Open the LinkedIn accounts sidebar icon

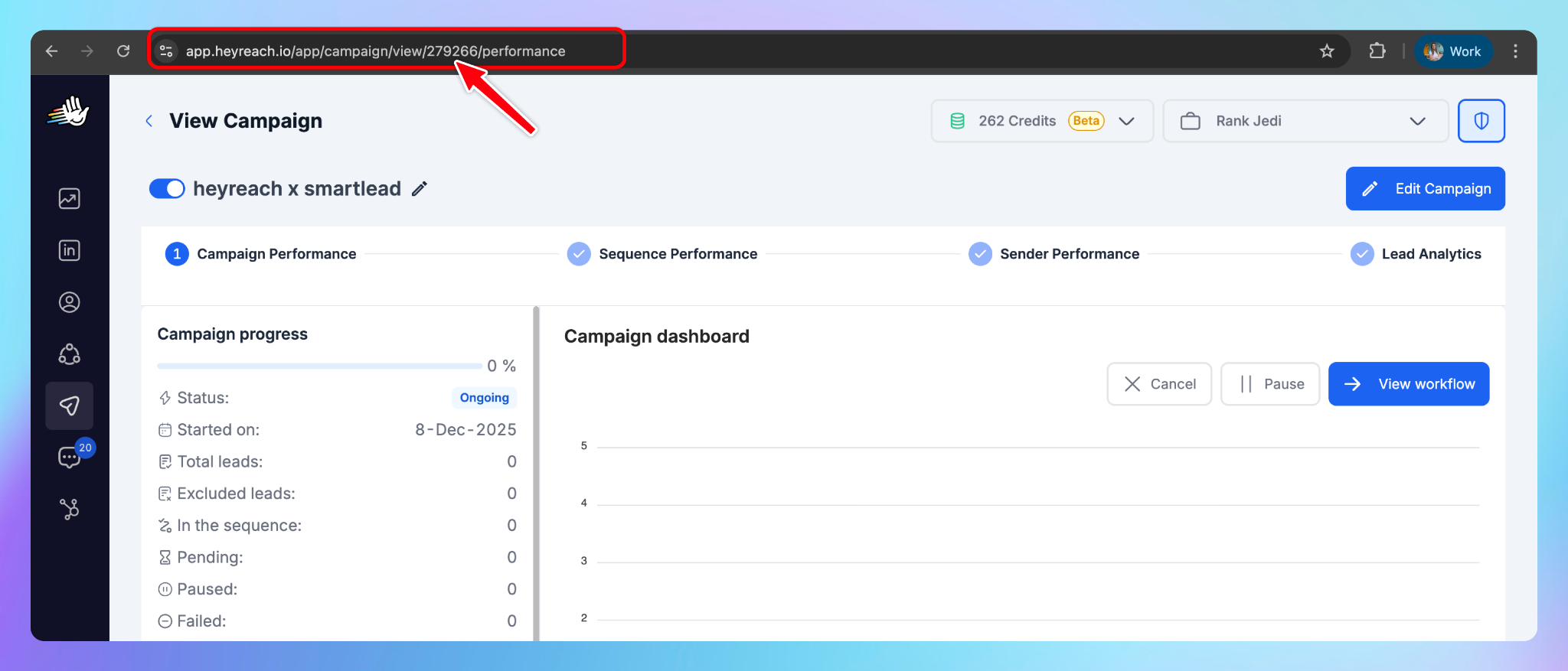(x=69, y=250)
